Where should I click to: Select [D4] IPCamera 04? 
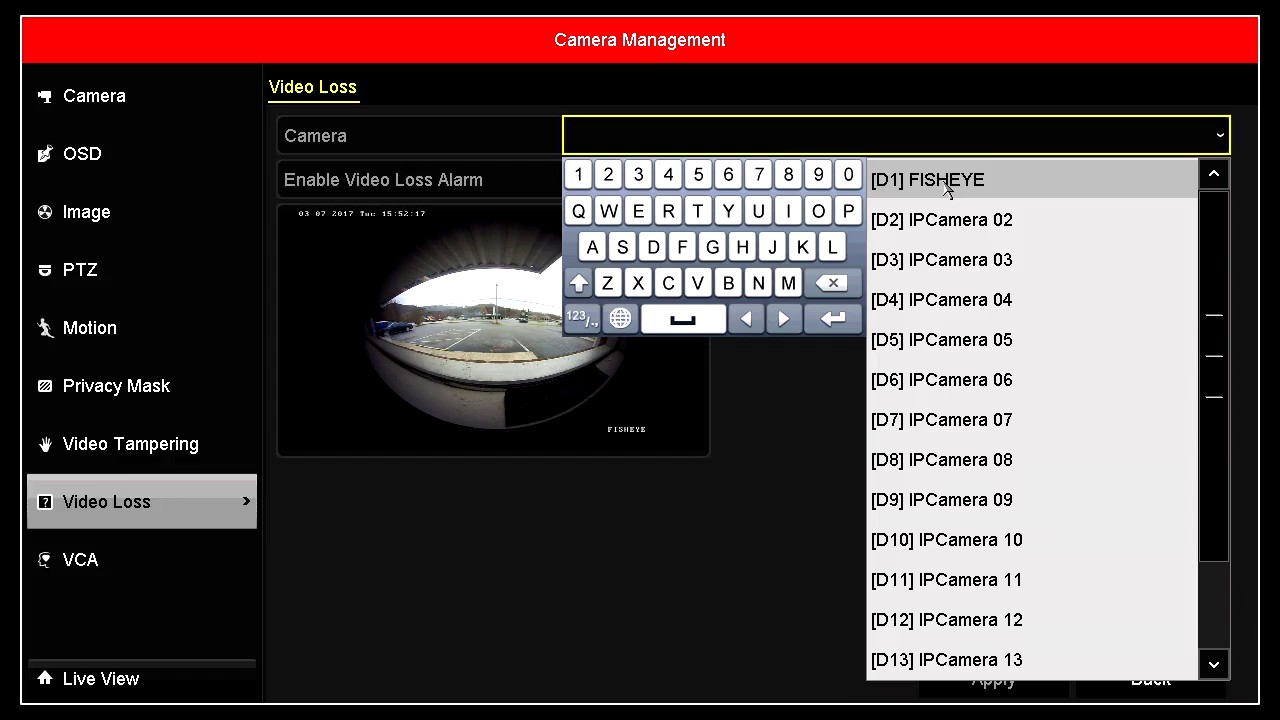click(1032, 300)
